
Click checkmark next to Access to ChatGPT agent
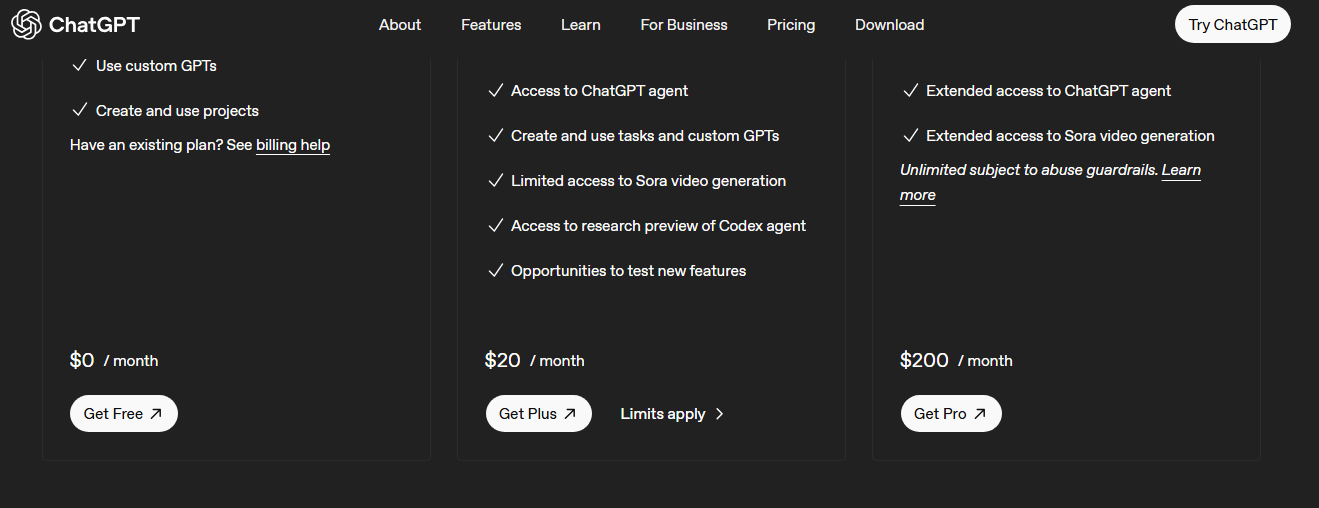pyautogui.click(x=495, y=91)
